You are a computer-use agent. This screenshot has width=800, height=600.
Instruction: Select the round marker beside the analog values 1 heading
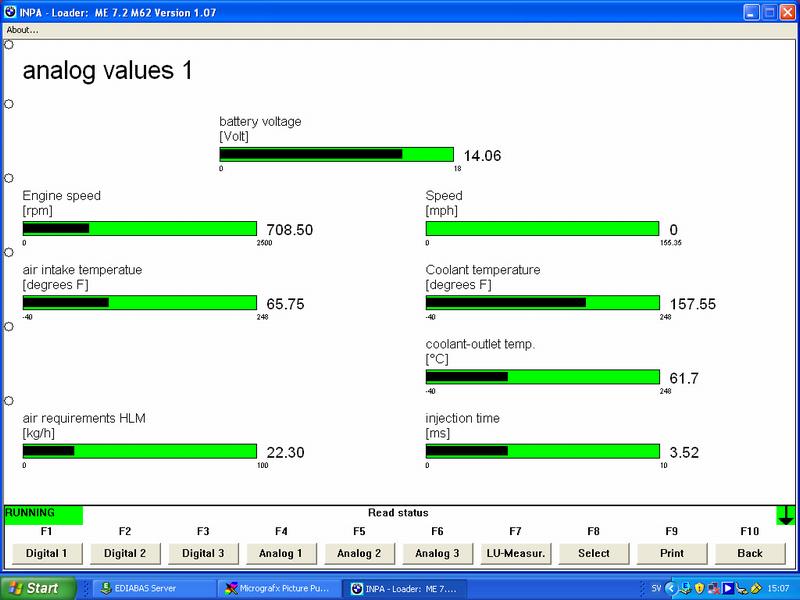[9, 45]
